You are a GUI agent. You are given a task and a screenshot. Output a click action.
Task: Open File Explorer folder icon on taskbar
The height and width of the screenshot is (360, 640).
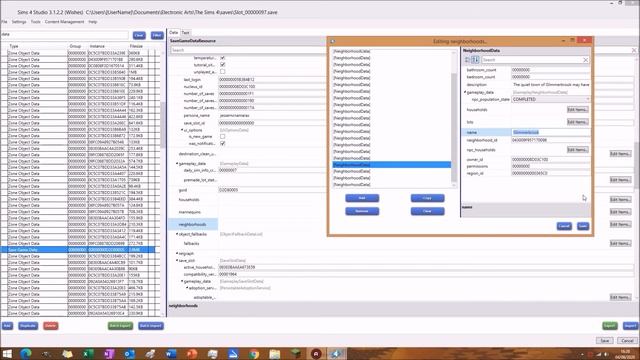tap(275, 353)
